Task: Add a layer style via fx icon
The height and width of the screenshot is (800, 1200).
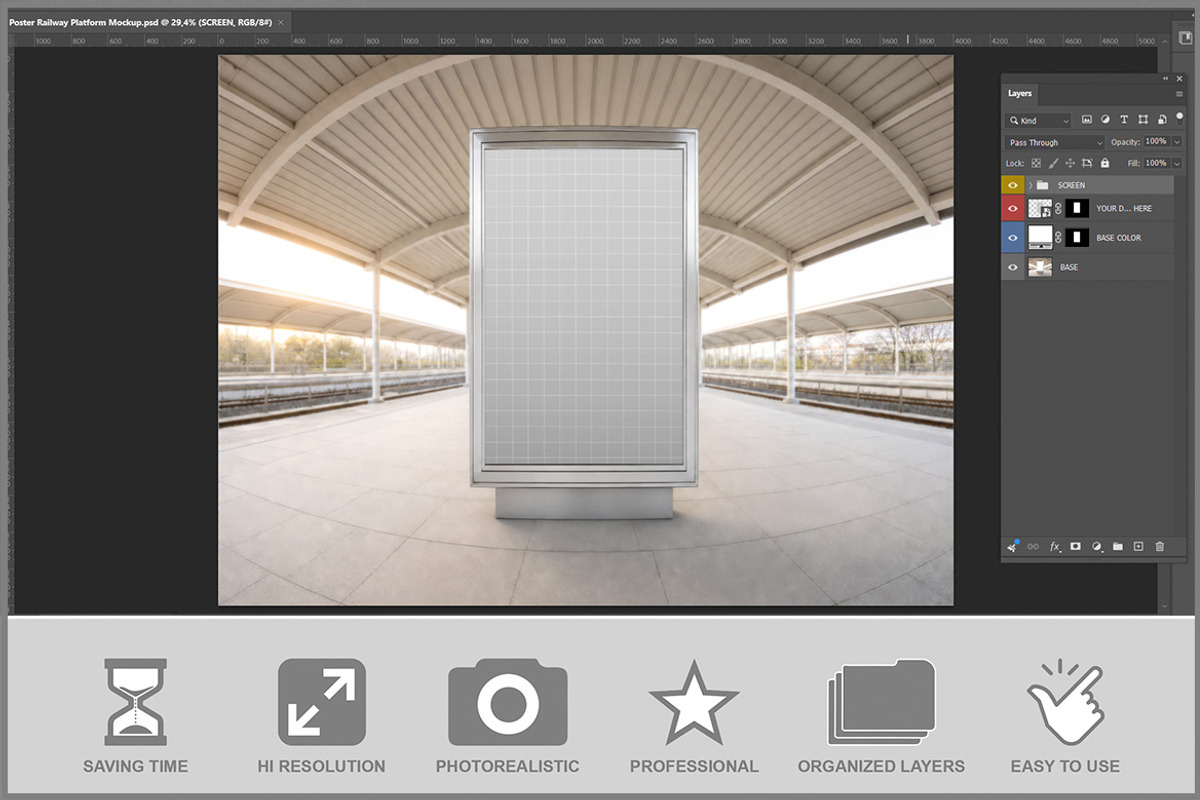Action: click(1054, 547)
